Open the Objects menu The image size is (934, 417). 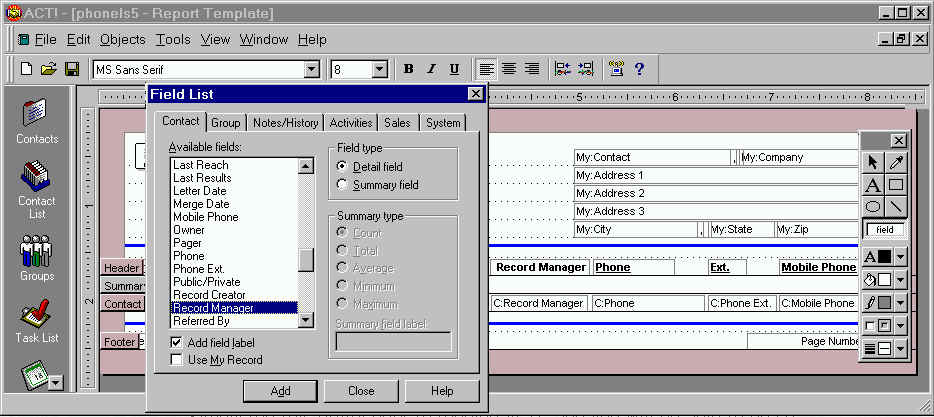pos(123,40)
